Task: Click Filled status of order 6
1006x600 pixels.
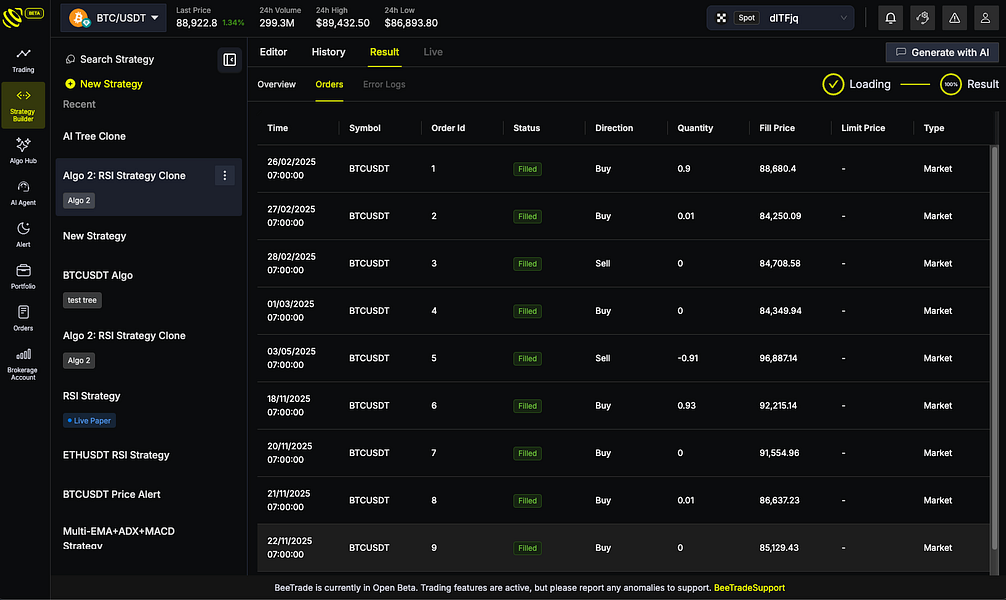Action: 527,406
